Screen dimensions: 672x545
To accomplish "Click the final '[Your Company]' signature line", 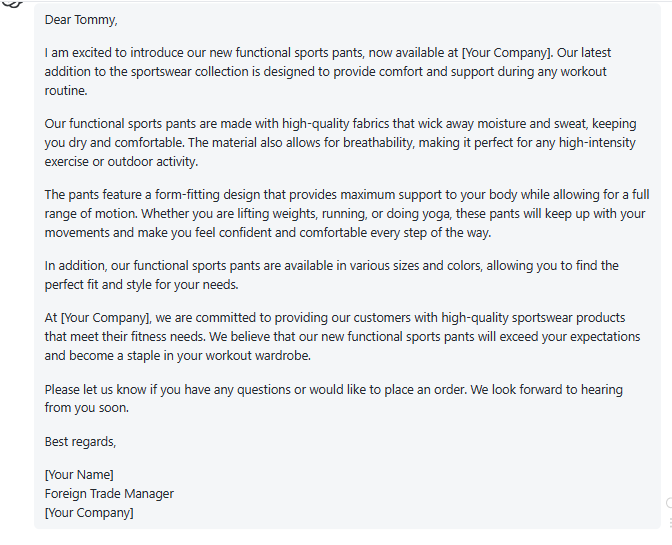I will coord(89,512).
